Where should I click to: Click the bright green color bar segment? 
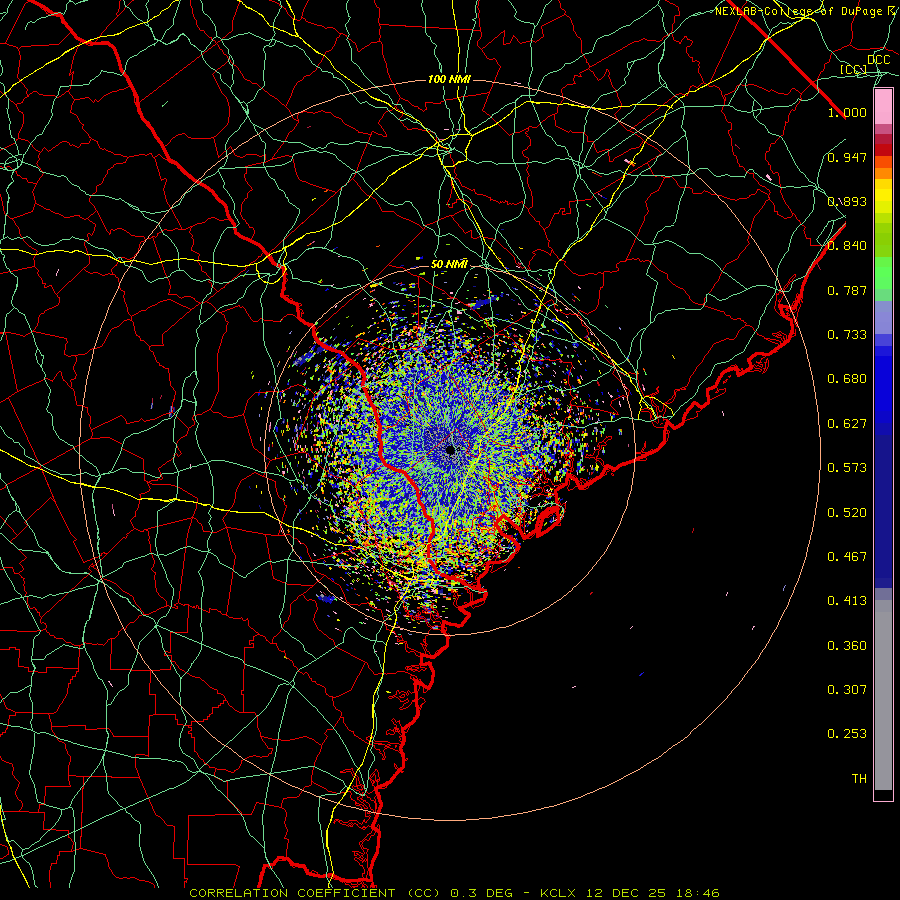pyautogui.click(x=883, y=273)
